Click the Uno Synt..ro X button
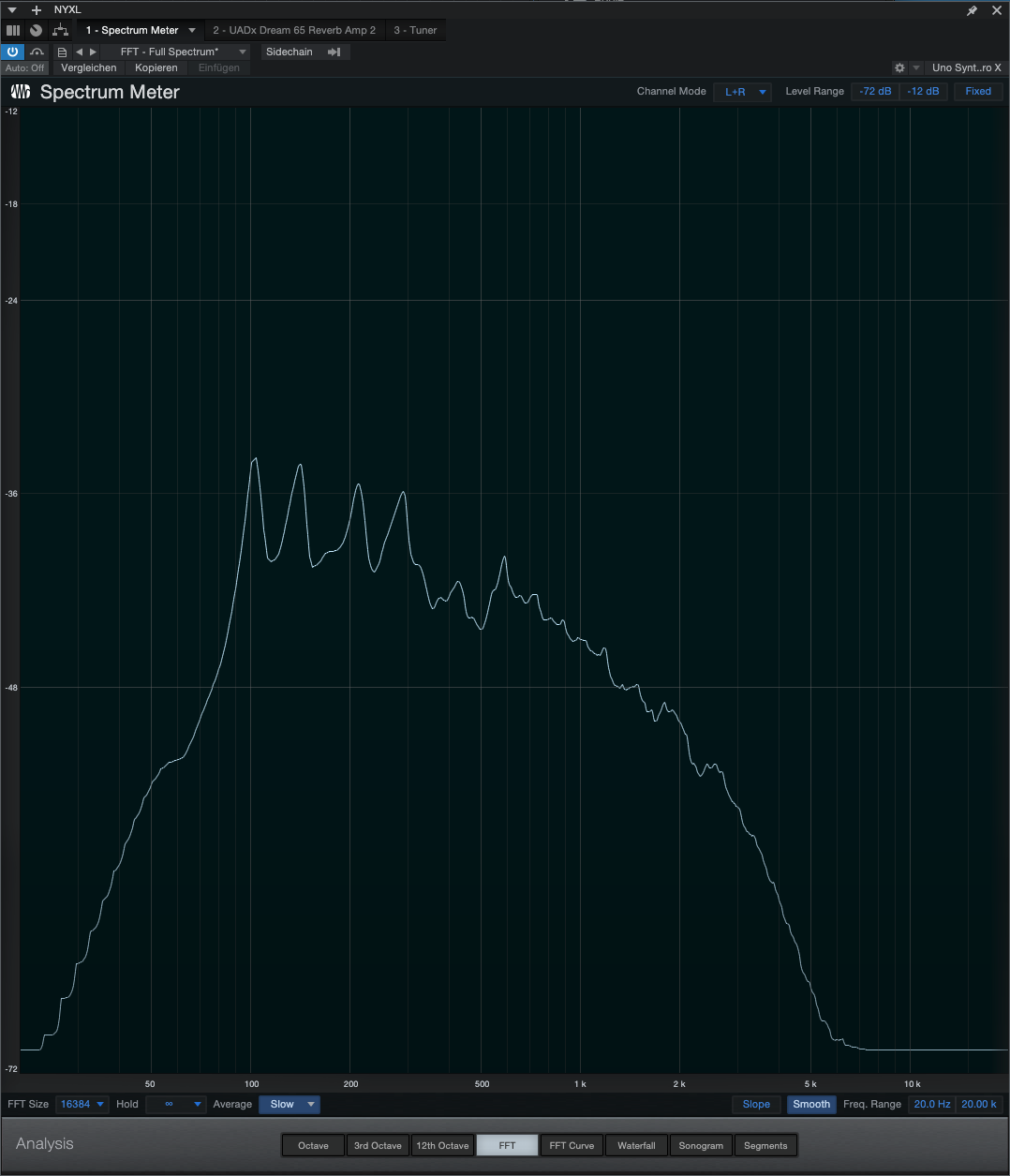Screen dimensions: 1010x1176 pyautogui.click(x=966, y=68)
